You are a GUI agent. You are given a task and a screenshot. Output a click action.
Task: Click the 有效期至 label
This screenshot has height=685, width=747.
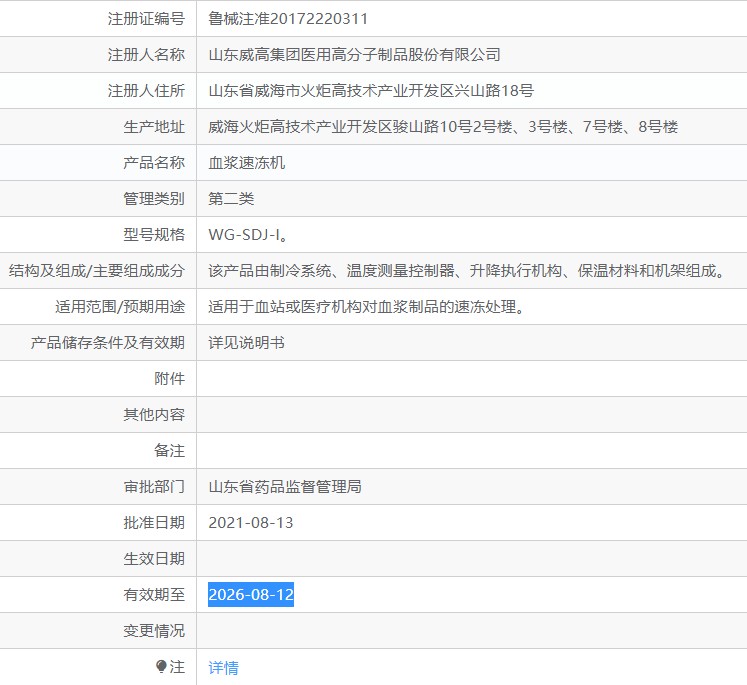point(154,594)
